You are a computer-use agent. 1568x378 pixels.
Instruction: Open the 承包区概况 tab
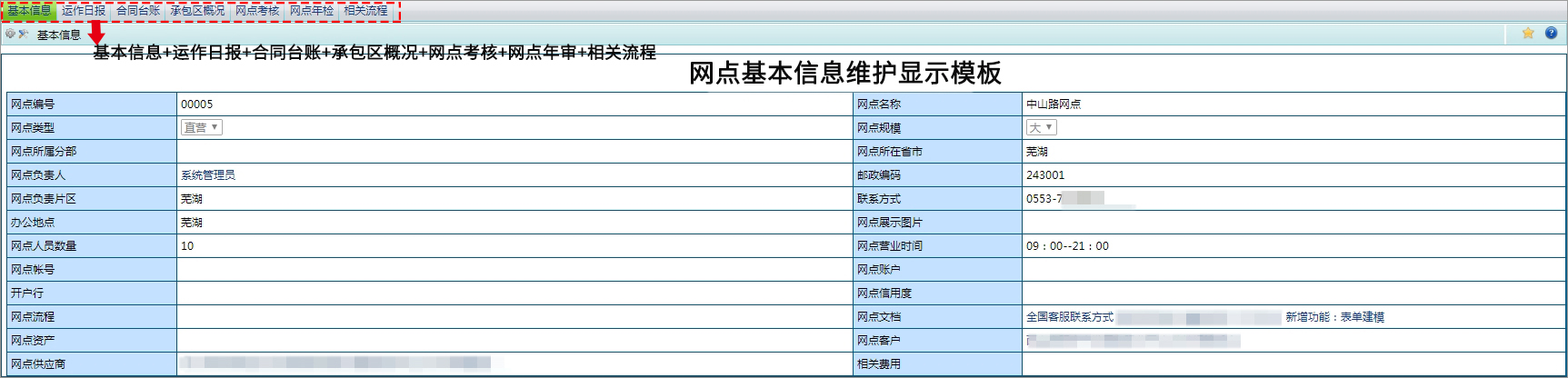pos(197,11)
